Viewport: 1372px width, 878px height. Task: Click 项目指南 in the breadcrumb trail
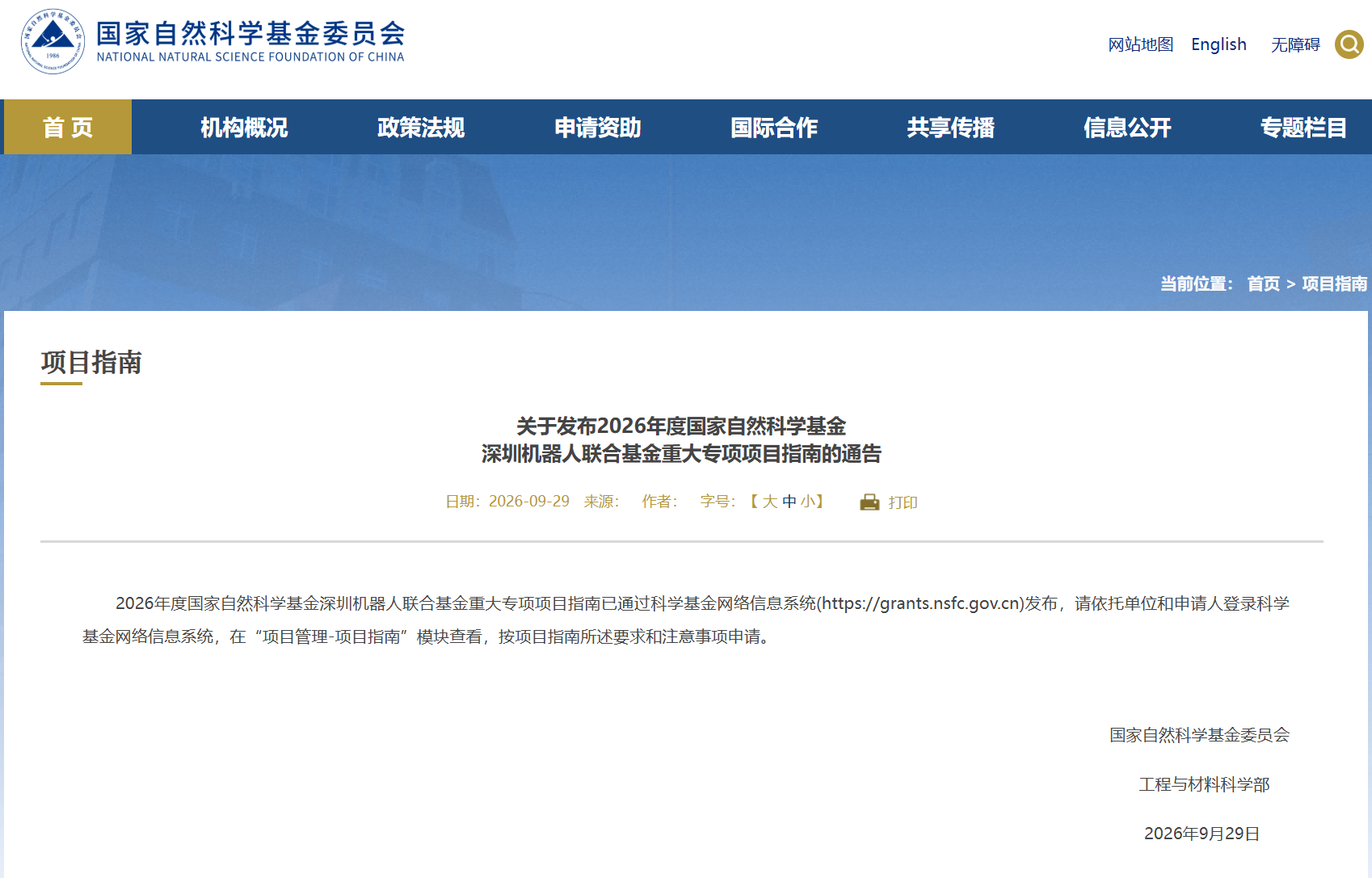[1335, 284]
